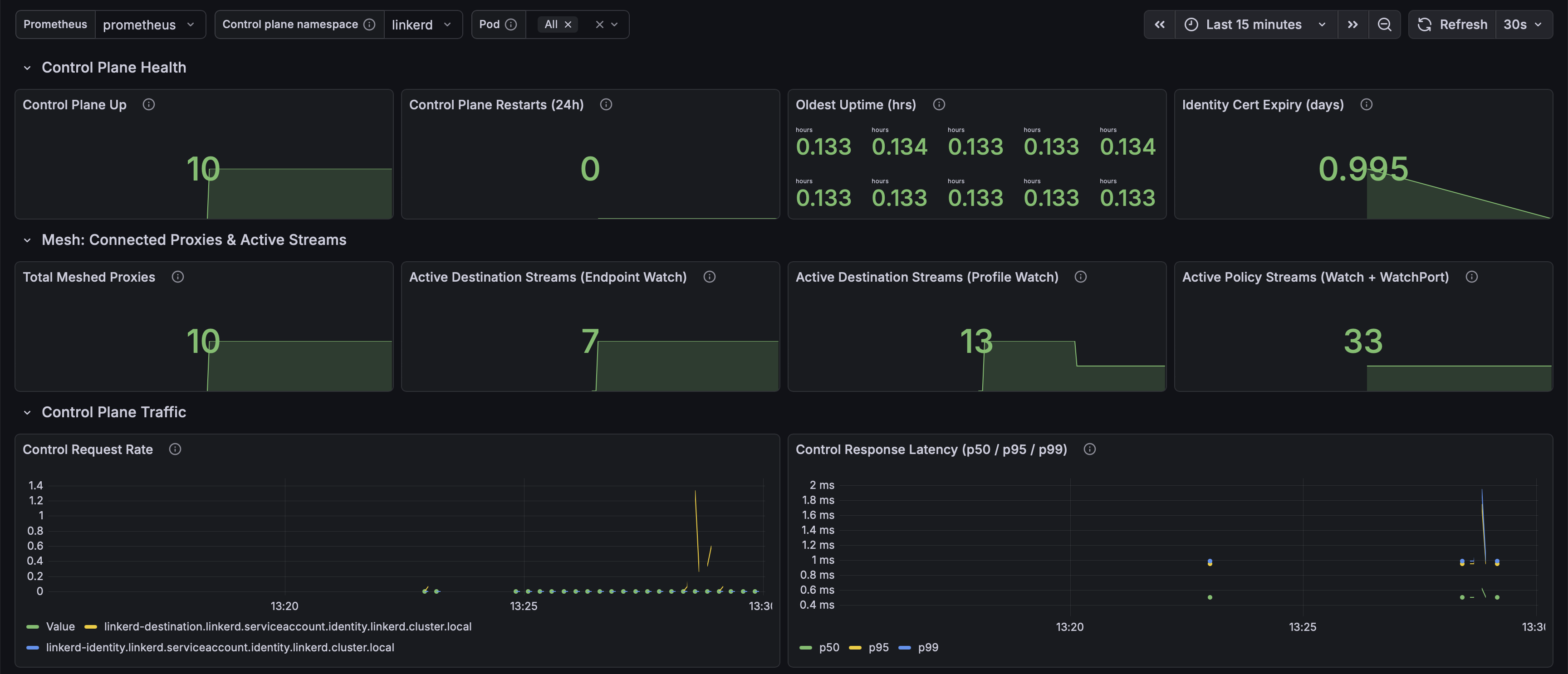This screenshot has height=674, width=1568.
Task: Click the Control Plane Health row title
Action: [114, 68]
